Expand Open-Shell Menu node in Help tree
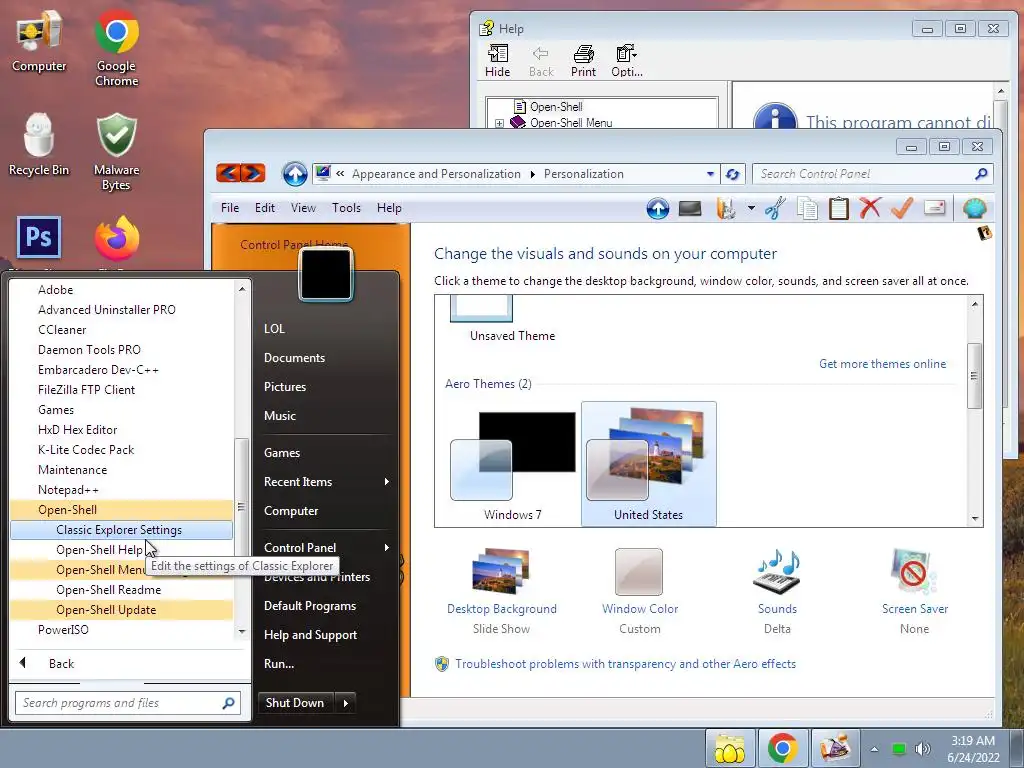1024x768 pixels. (x=500, y=123)
